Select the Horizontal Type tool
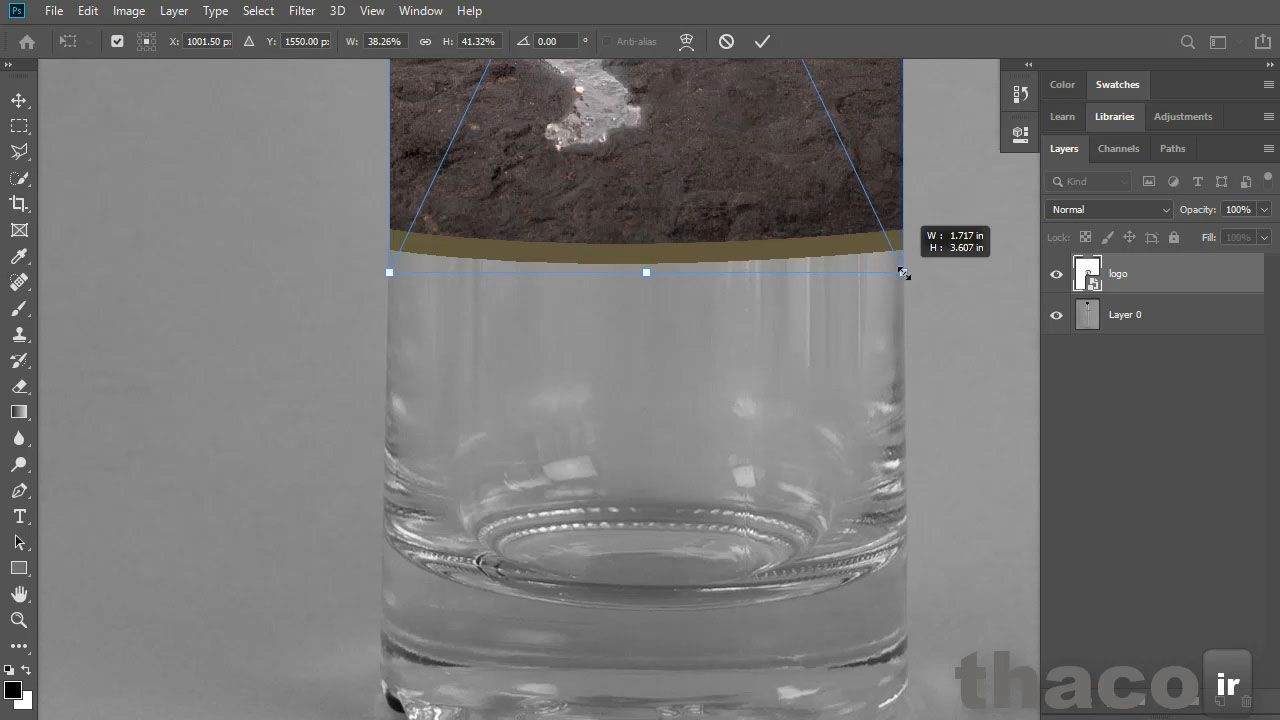This screenshot has height=720, width=1280. click(x=19, y=516)
